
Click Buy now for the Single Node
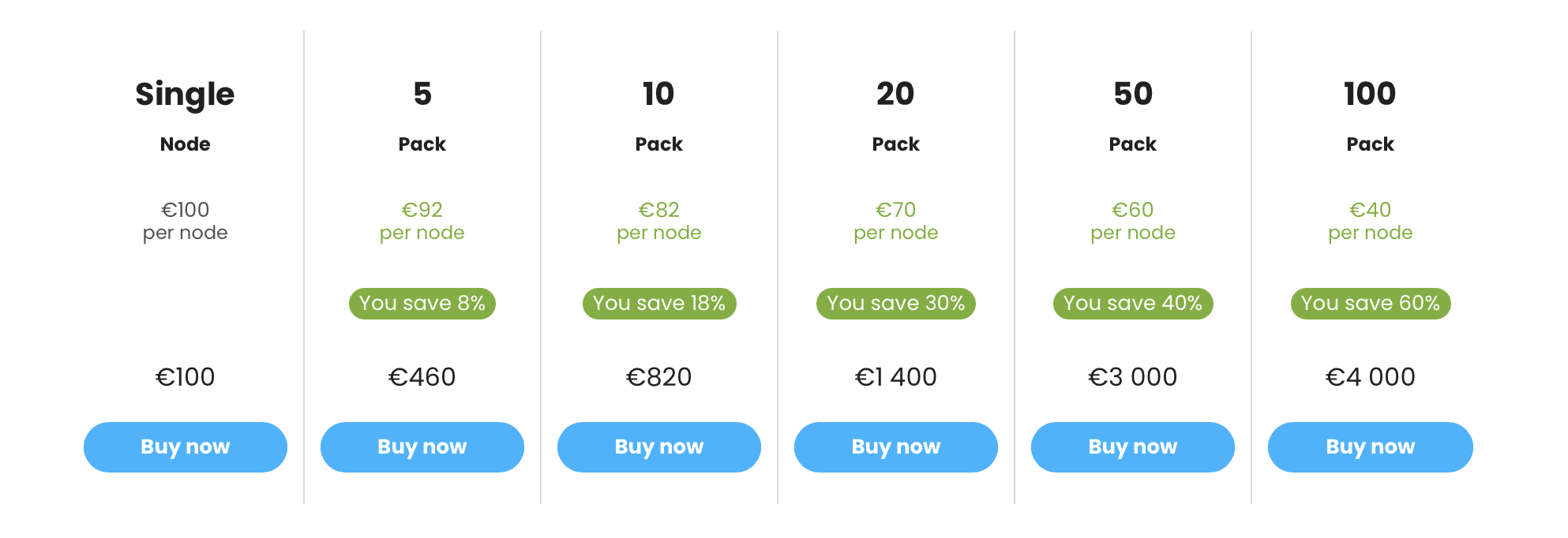[186, 447]
